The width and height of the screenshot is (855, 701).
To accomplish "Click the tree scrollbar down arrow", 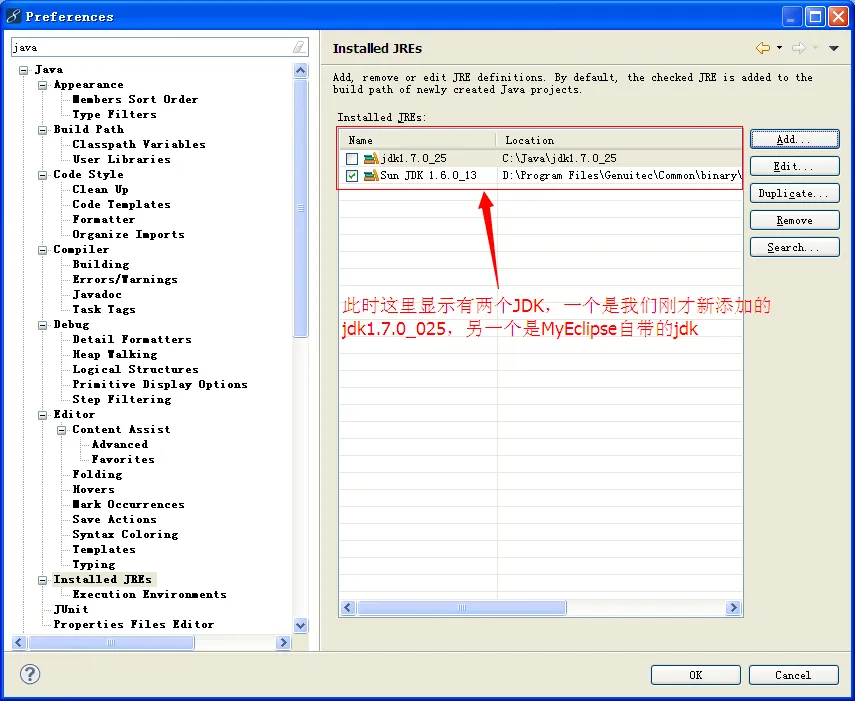I will 300,625.
